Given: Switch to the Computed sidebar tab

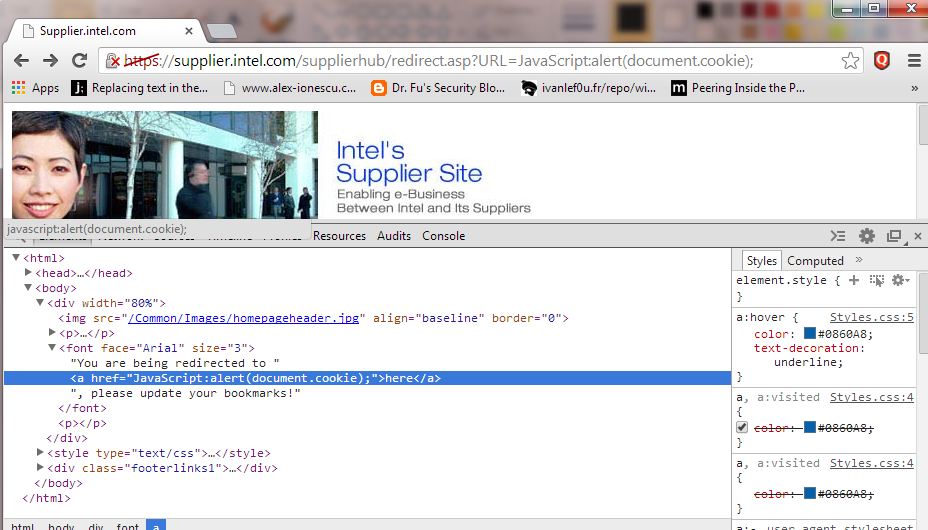Looking at the screenshot, I should point(815,261).
